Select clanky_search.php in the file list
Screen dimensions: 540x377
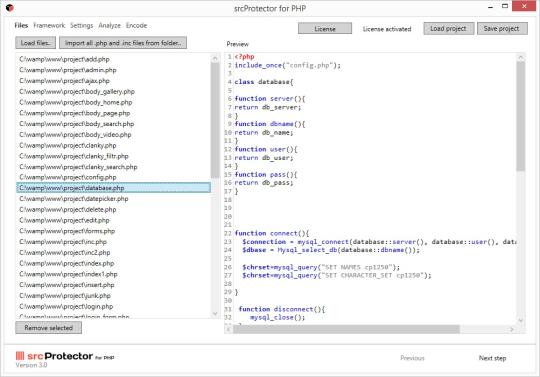113,167
